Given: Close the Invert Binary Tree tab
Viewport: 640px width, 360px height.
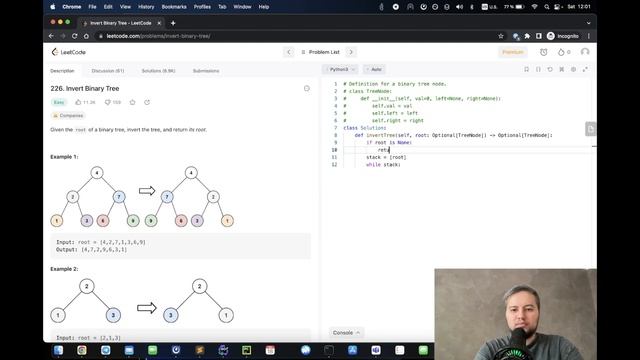Looking at the screenshot, I should tap(159, 23).
